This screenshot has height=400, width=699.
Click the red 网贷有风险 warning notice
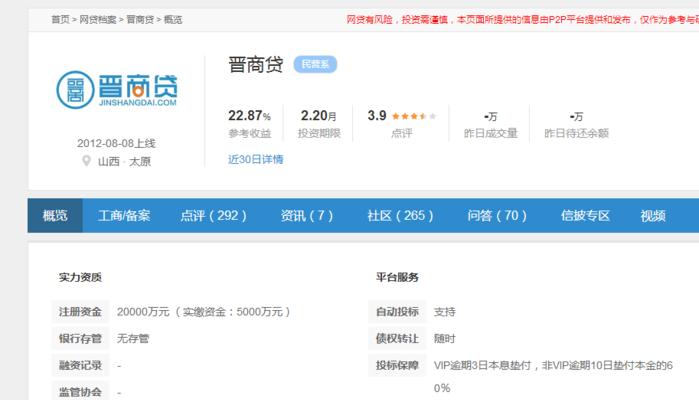[x=522, y=20]
